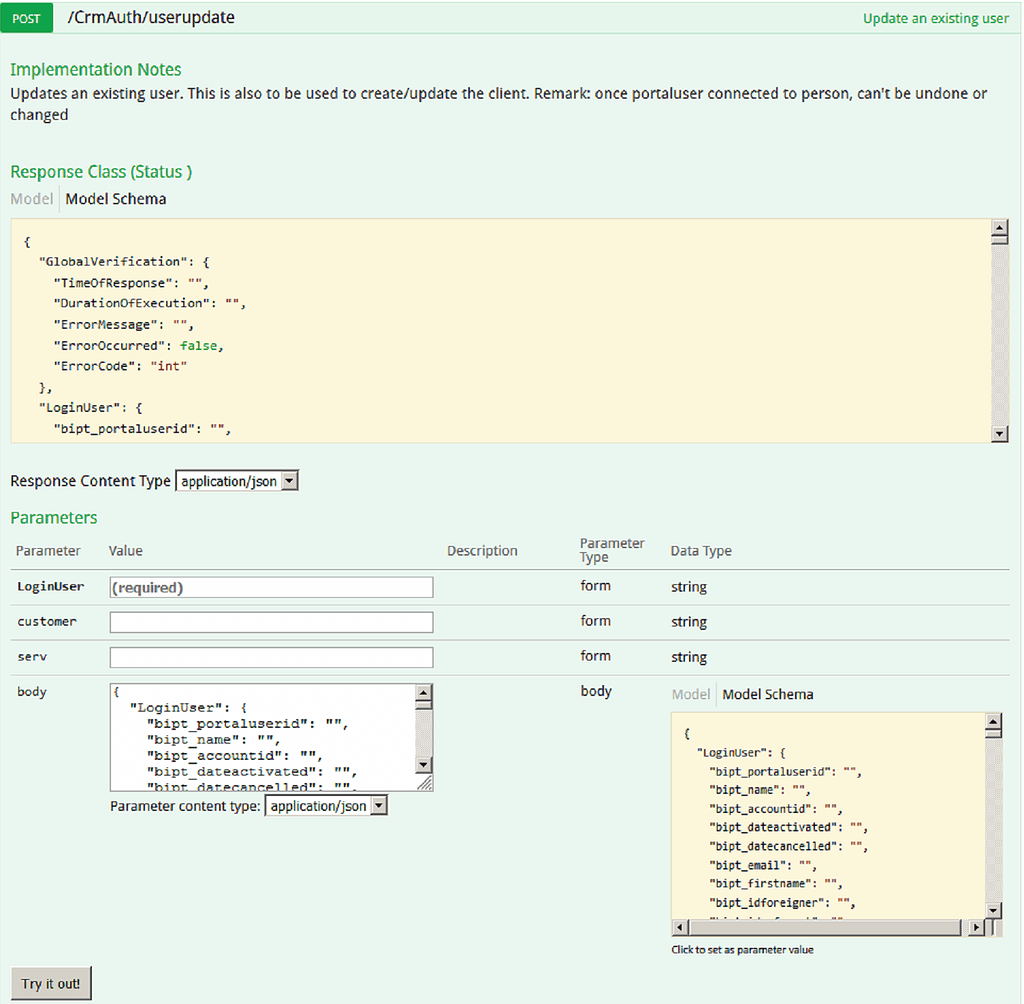Click the Parameters section heading
The image size is (1024, 1004).
click(54, 517)
